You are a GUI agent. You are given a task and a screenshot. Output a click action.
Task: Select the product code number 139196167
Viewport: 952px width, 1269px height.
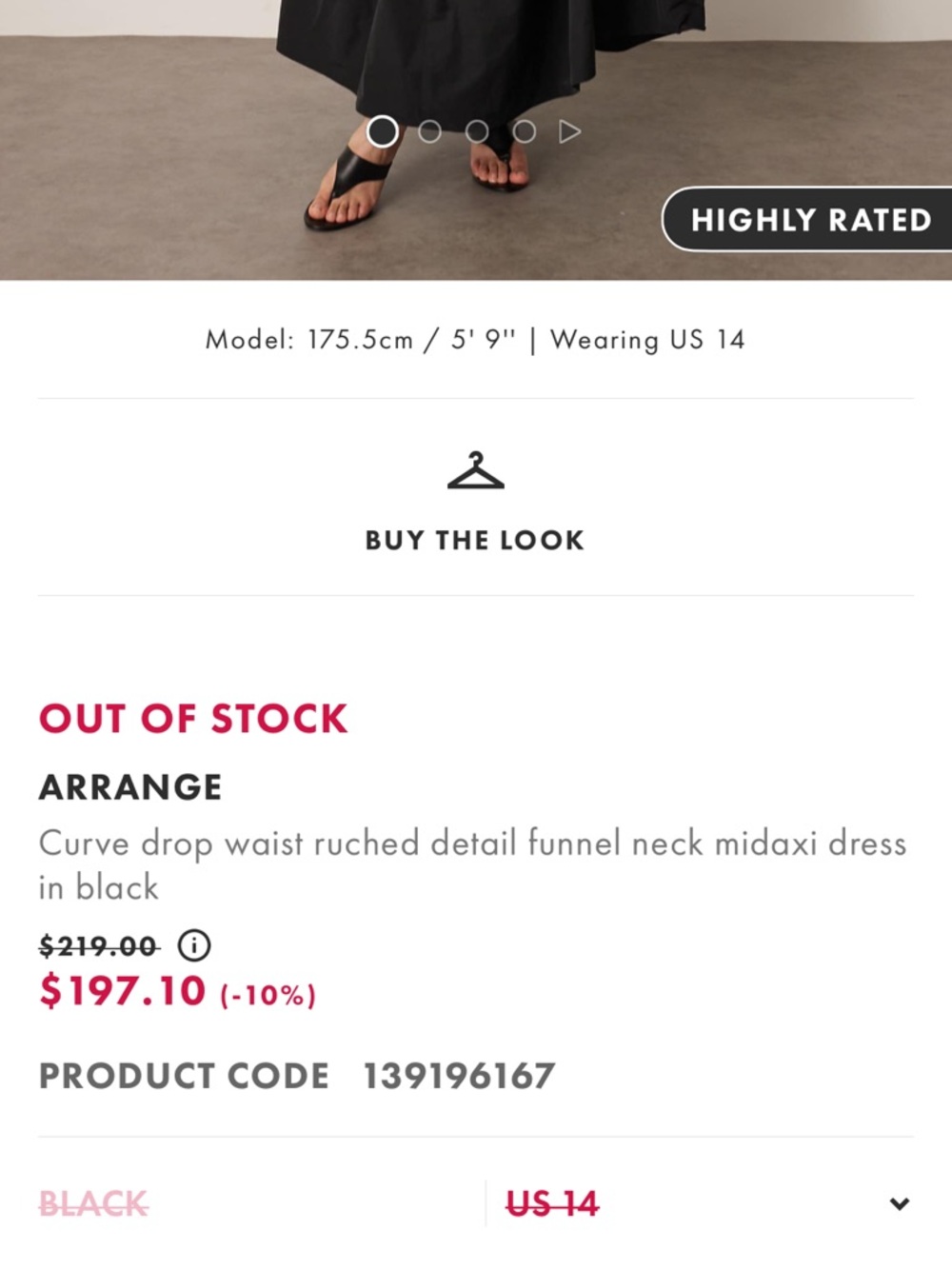459,1076
